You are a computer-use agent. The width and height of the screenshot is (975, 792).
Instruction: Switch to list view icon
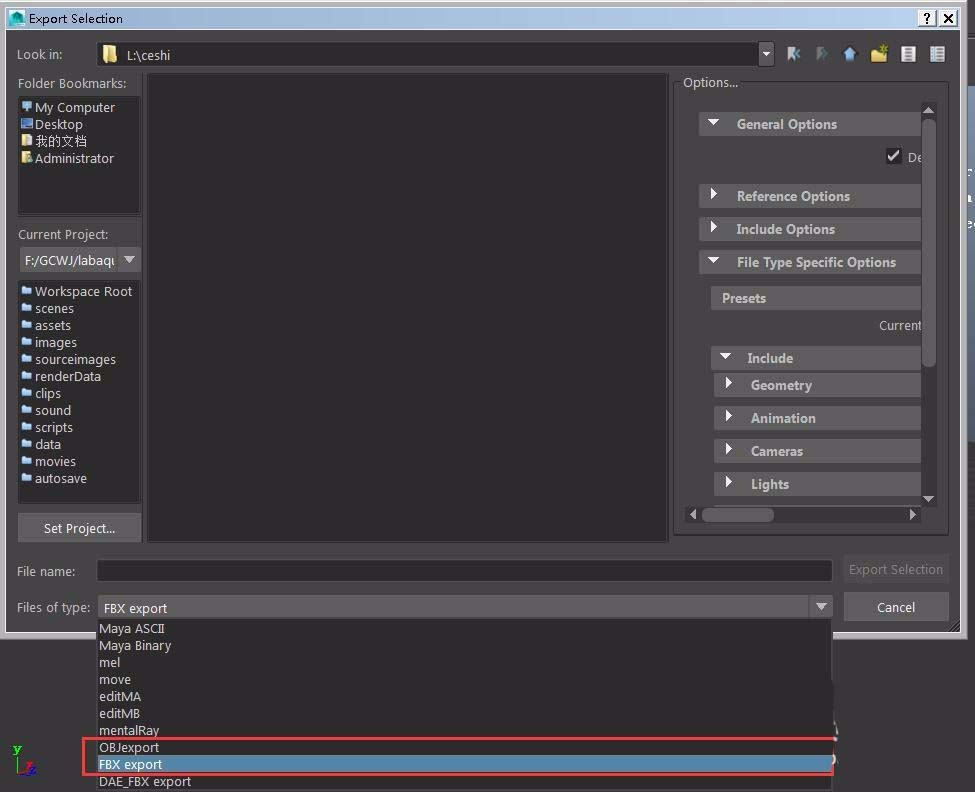908,54
